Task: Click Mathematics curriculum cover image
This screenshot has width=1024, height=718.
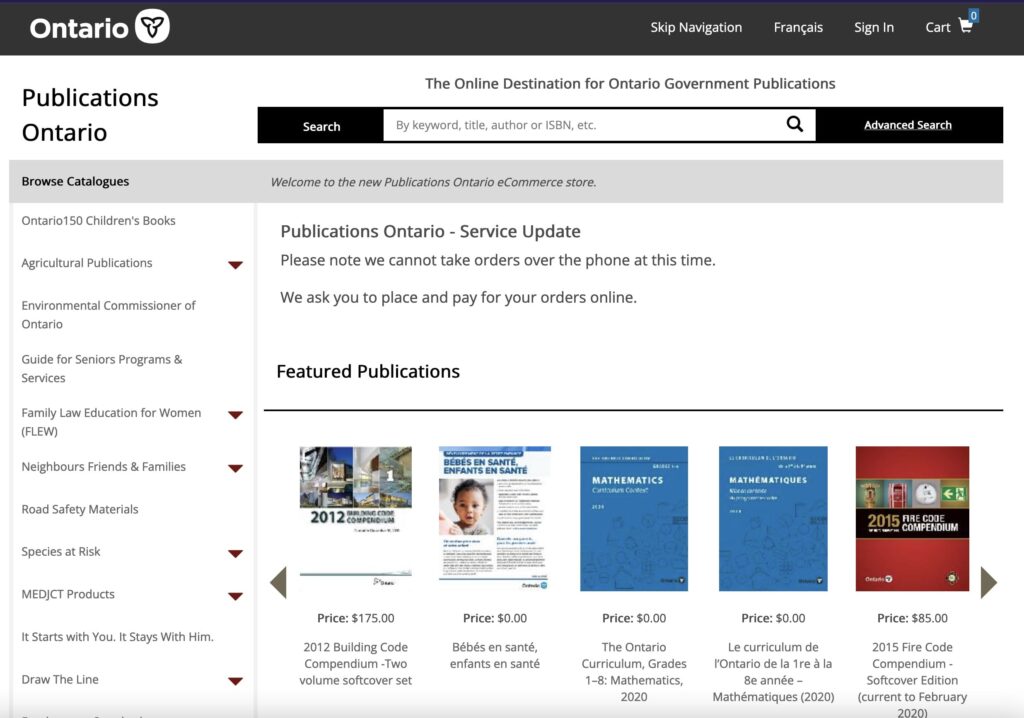Action: pos(634,518)
